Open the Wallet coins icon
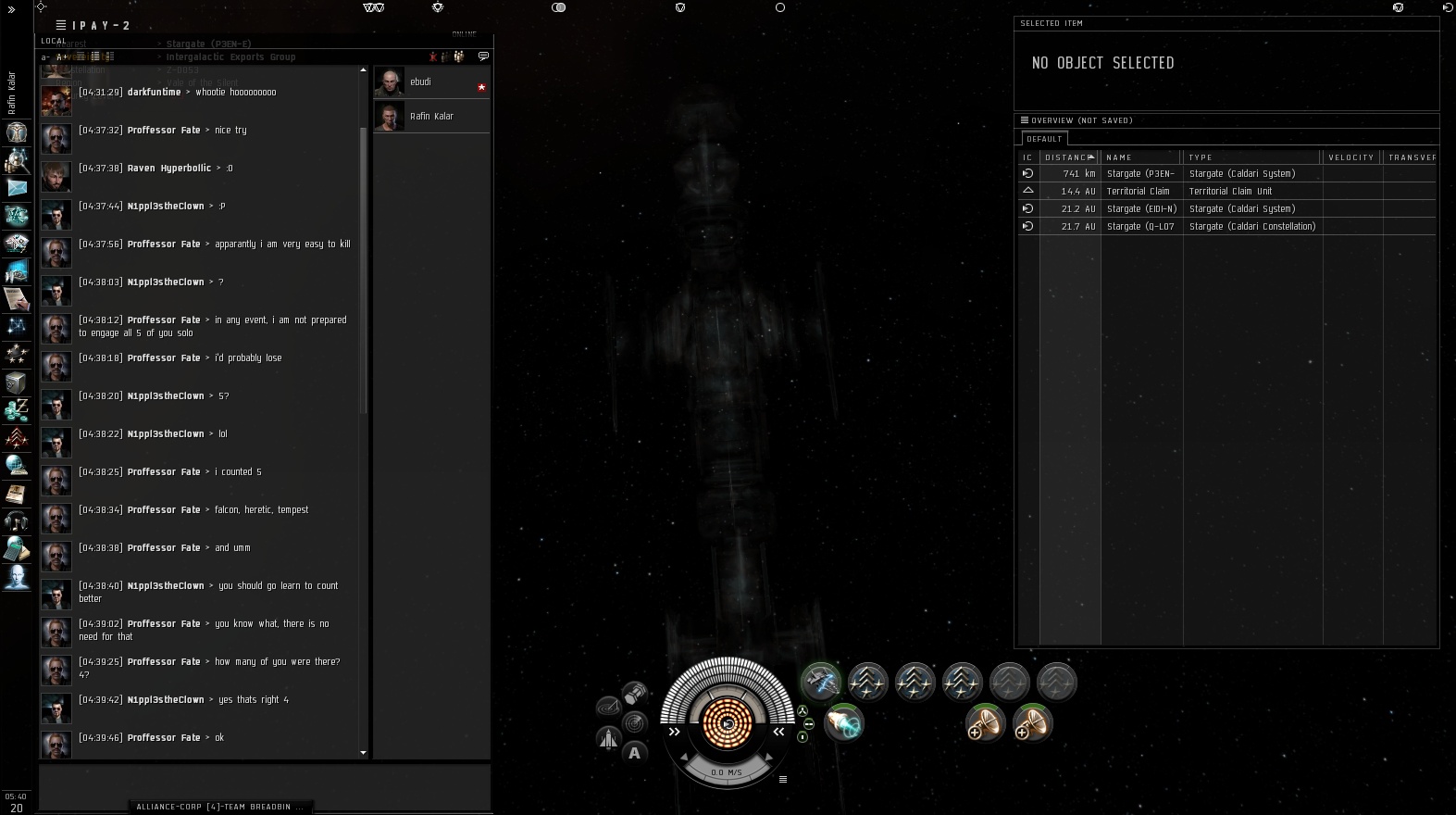The height and width of the screenshot is (815, 1456). click(17, 410)
